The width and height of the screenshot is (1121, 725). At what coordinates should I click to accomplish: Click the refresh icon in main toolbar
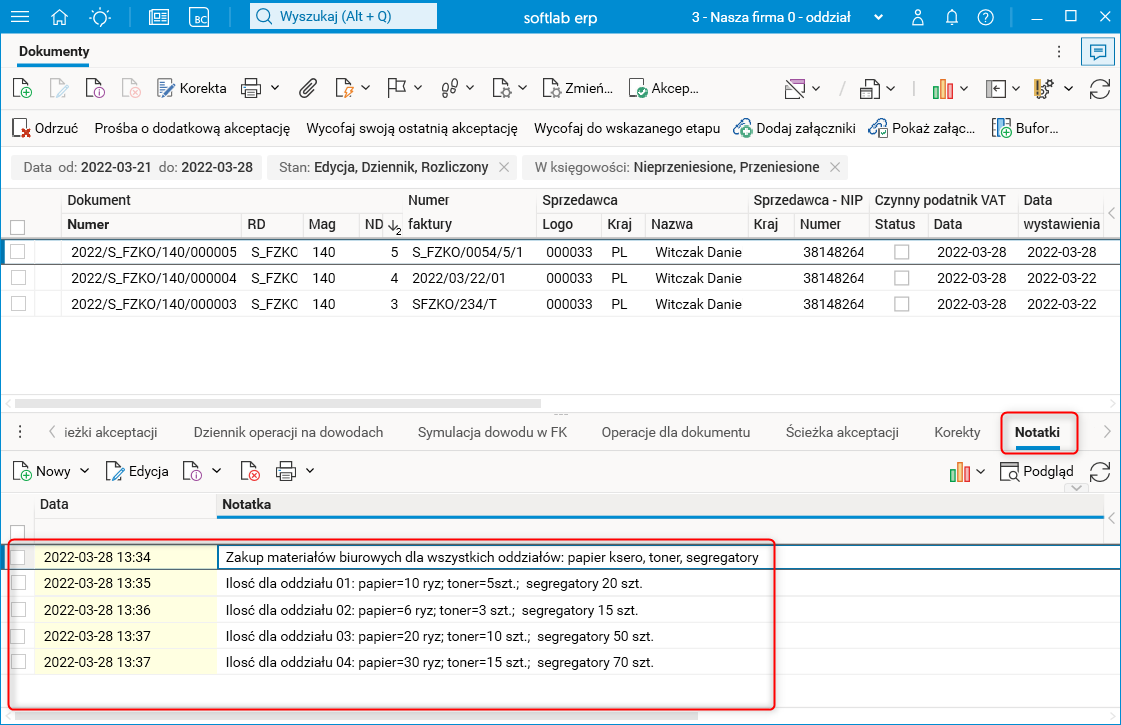[1100, 88]
